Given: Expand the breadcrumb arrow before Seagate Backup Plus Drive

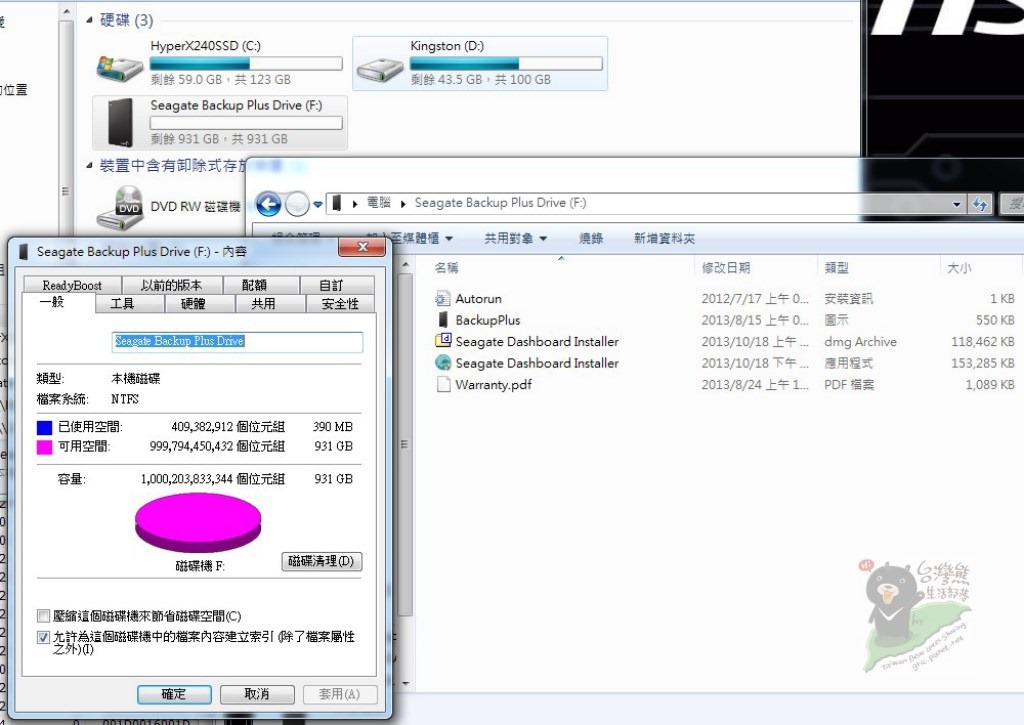Looking at the screenshot, I should tap(403, 204).
